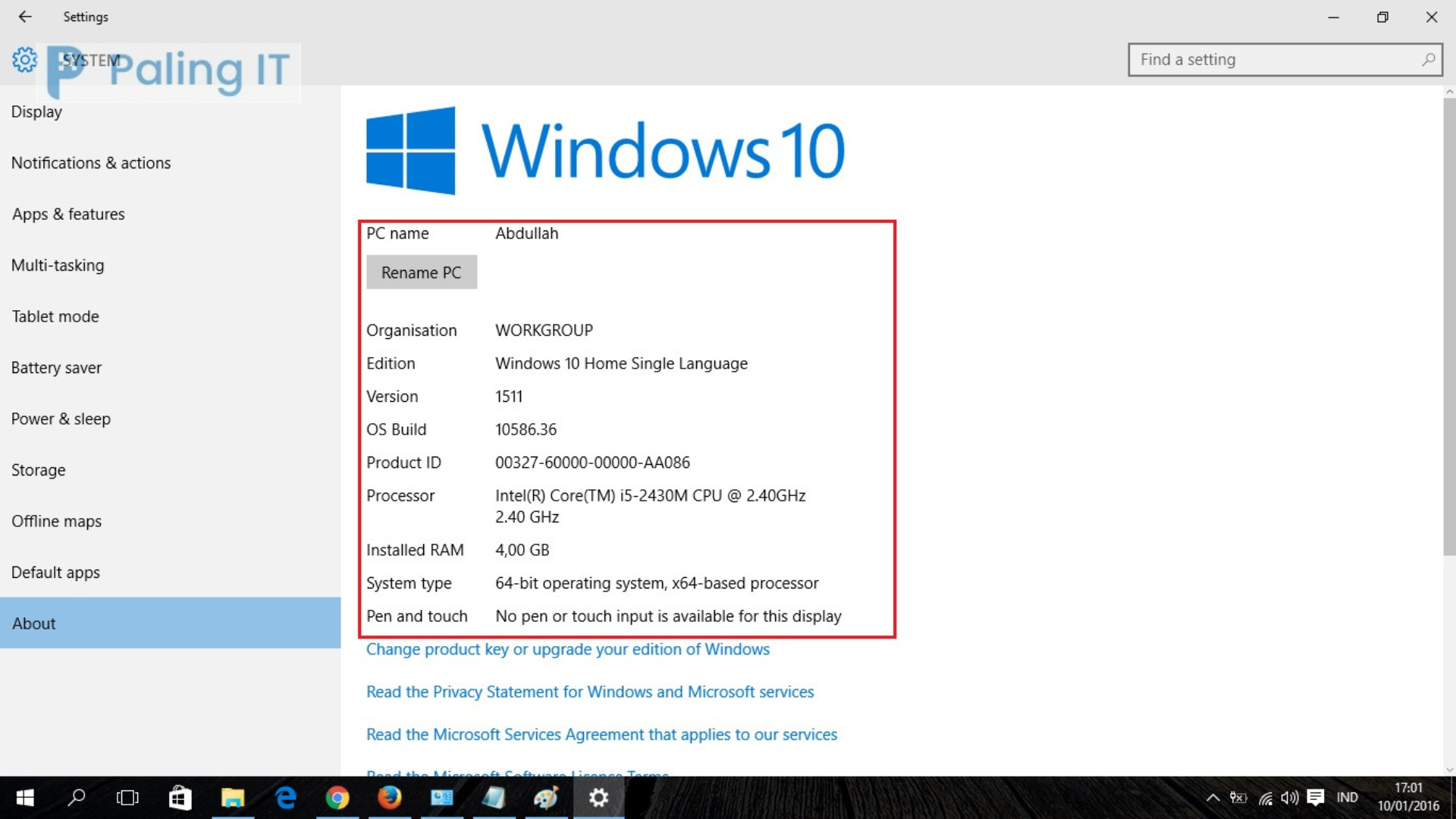This screenshot has width=1456, height=819.
Task: Open the desktop app taskbar icon beside Firefox
Action: 441,798
